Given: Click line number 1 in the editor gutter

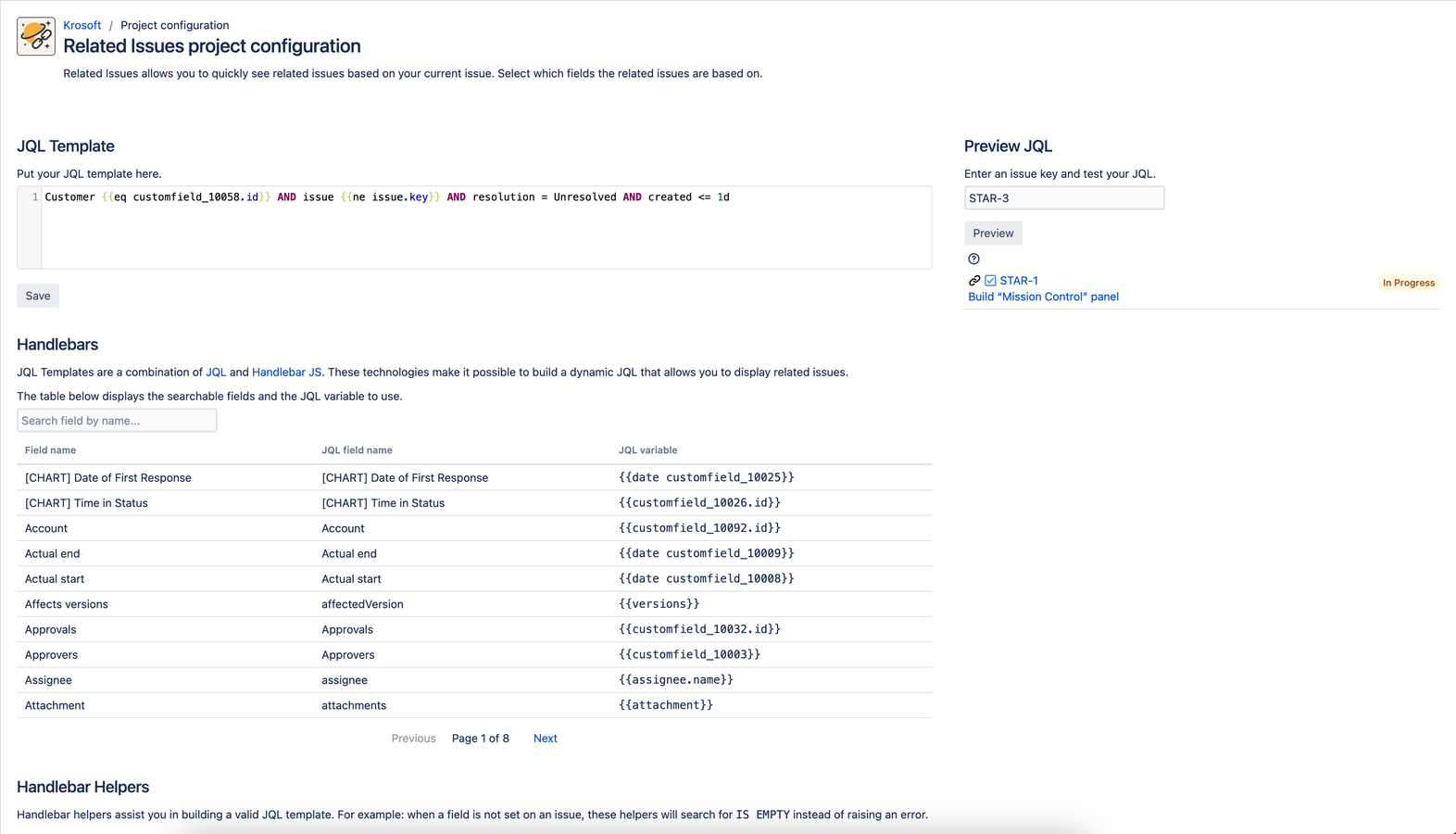Looking at the screenshot, I should tap(35, 197).
